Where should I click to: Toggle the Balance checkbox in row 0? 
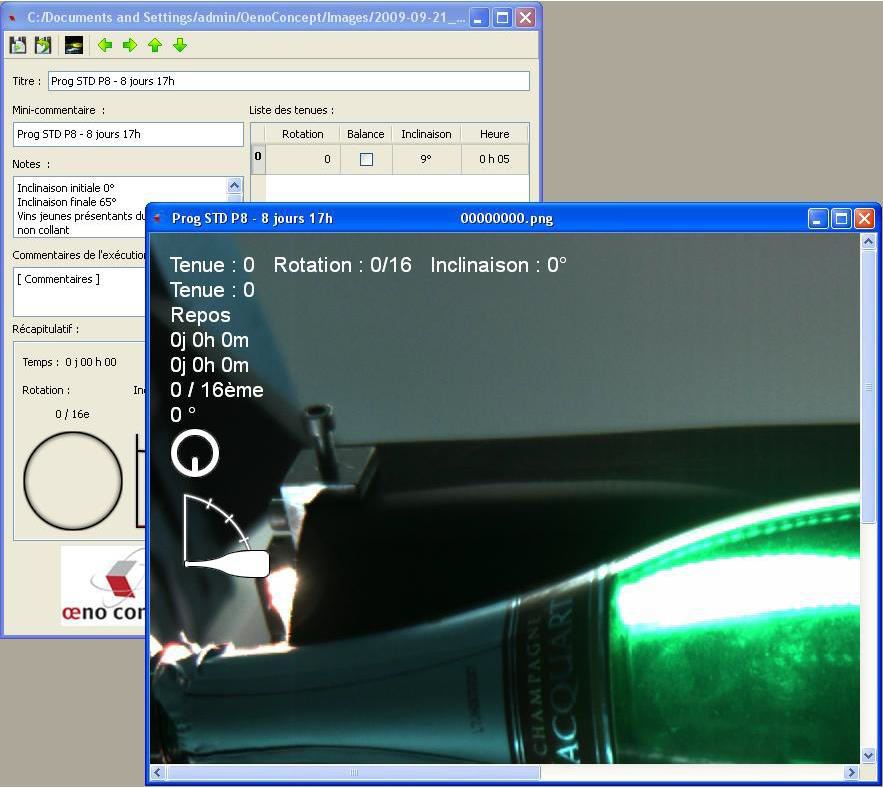(x=366, y=159)
